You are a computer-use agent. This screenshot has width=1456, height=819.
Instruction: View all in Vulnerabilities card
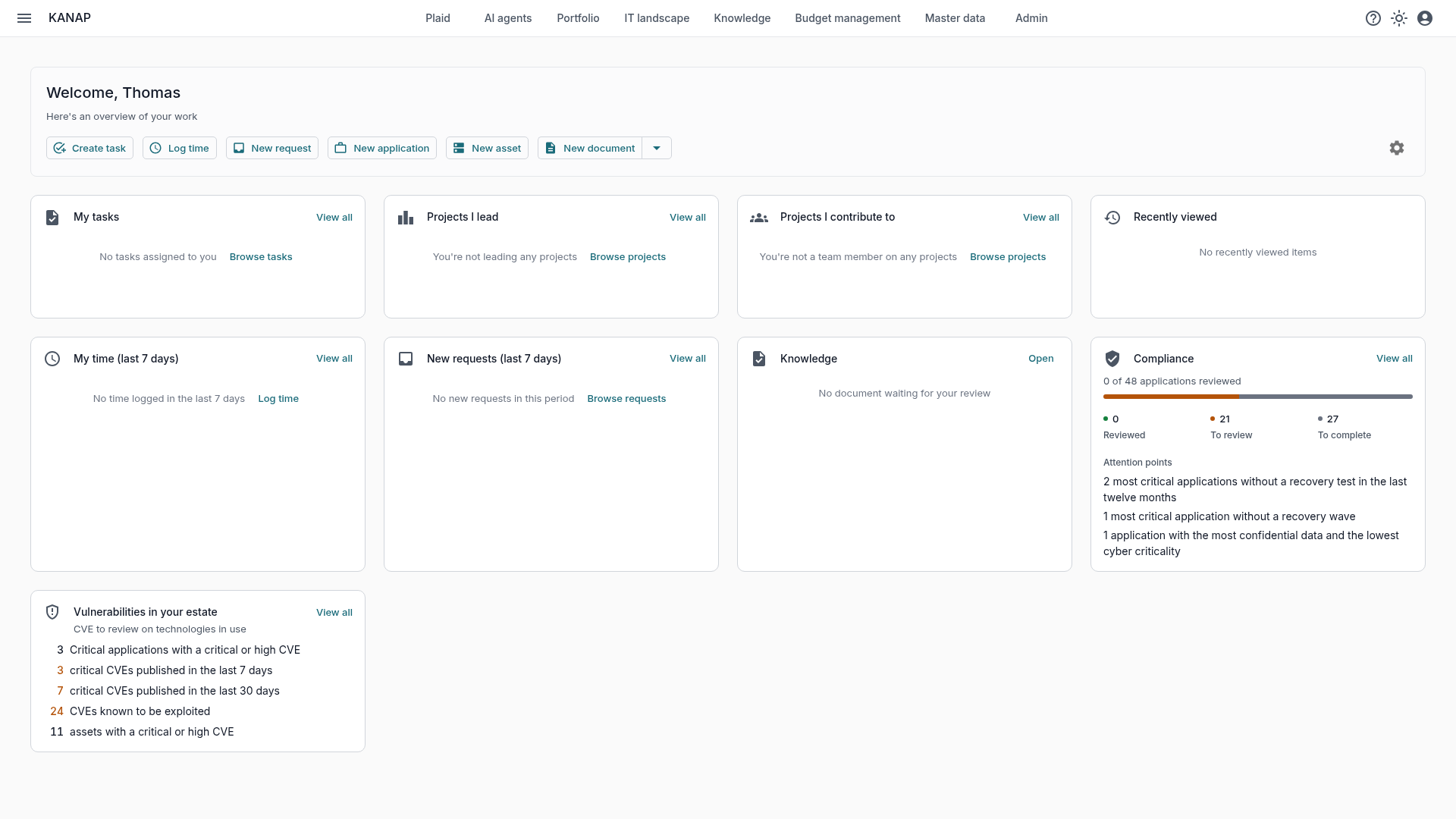334,613
